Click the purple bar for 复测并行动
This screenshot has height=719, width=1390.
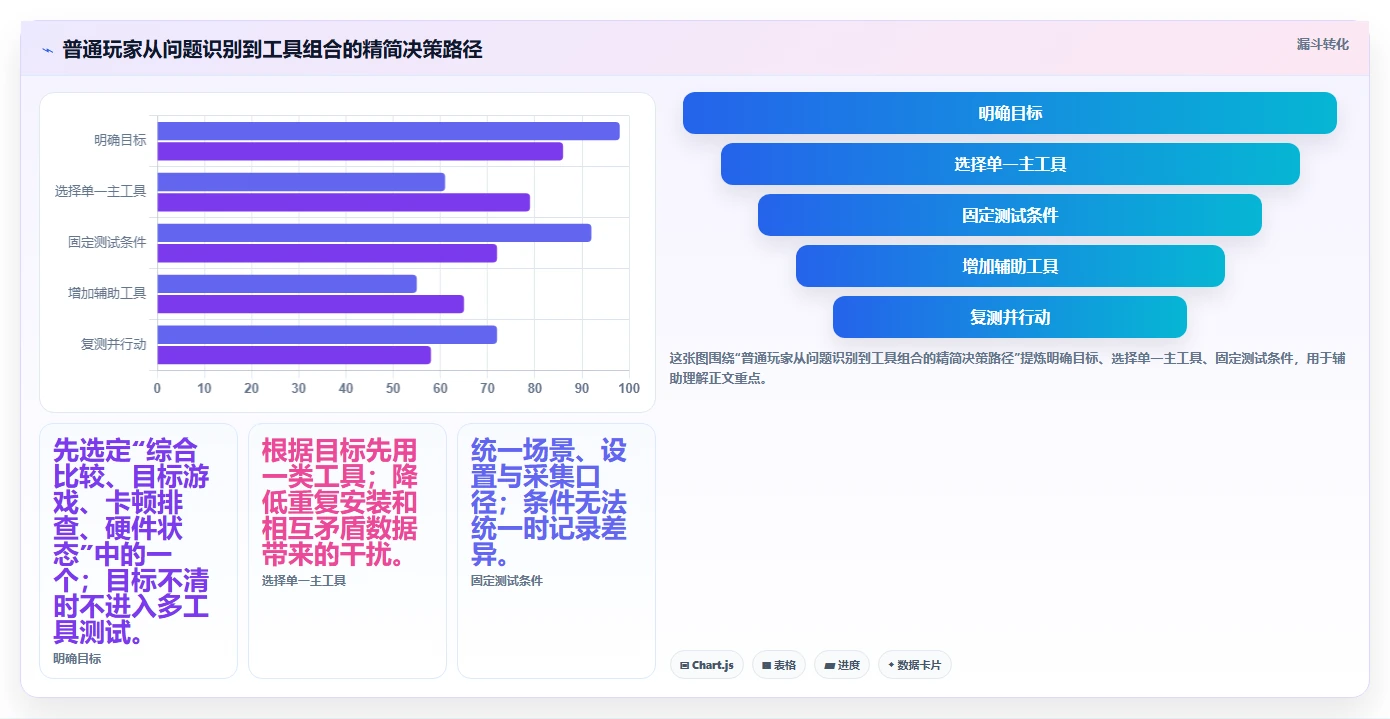(294, 355)
